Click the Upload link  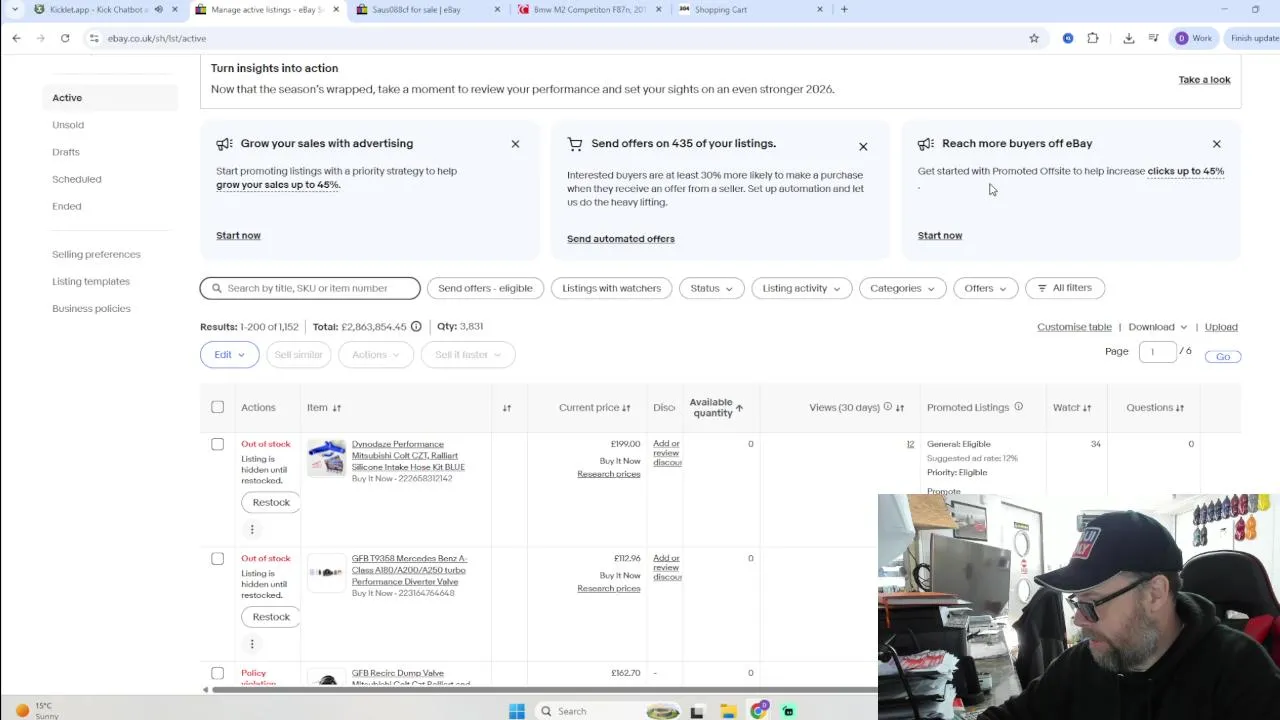click(1221, 327)
